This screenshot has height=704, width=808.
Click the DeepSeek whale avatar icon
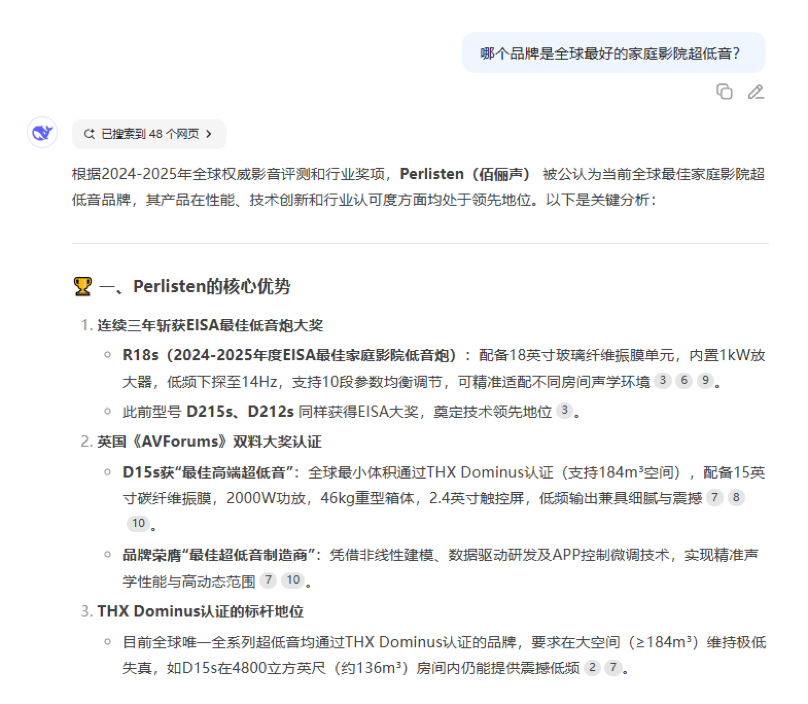pos(42,132)
